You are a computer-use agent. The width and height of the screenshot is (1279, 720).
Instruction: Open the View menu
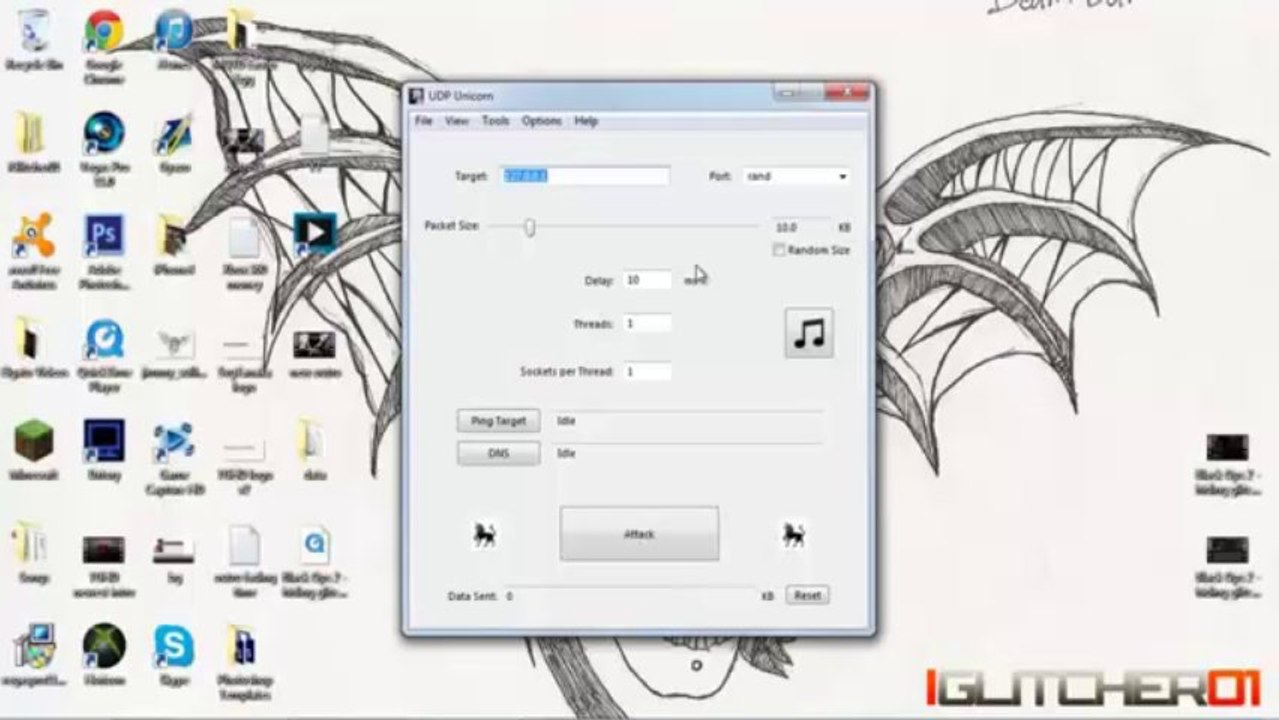point(457,121)
